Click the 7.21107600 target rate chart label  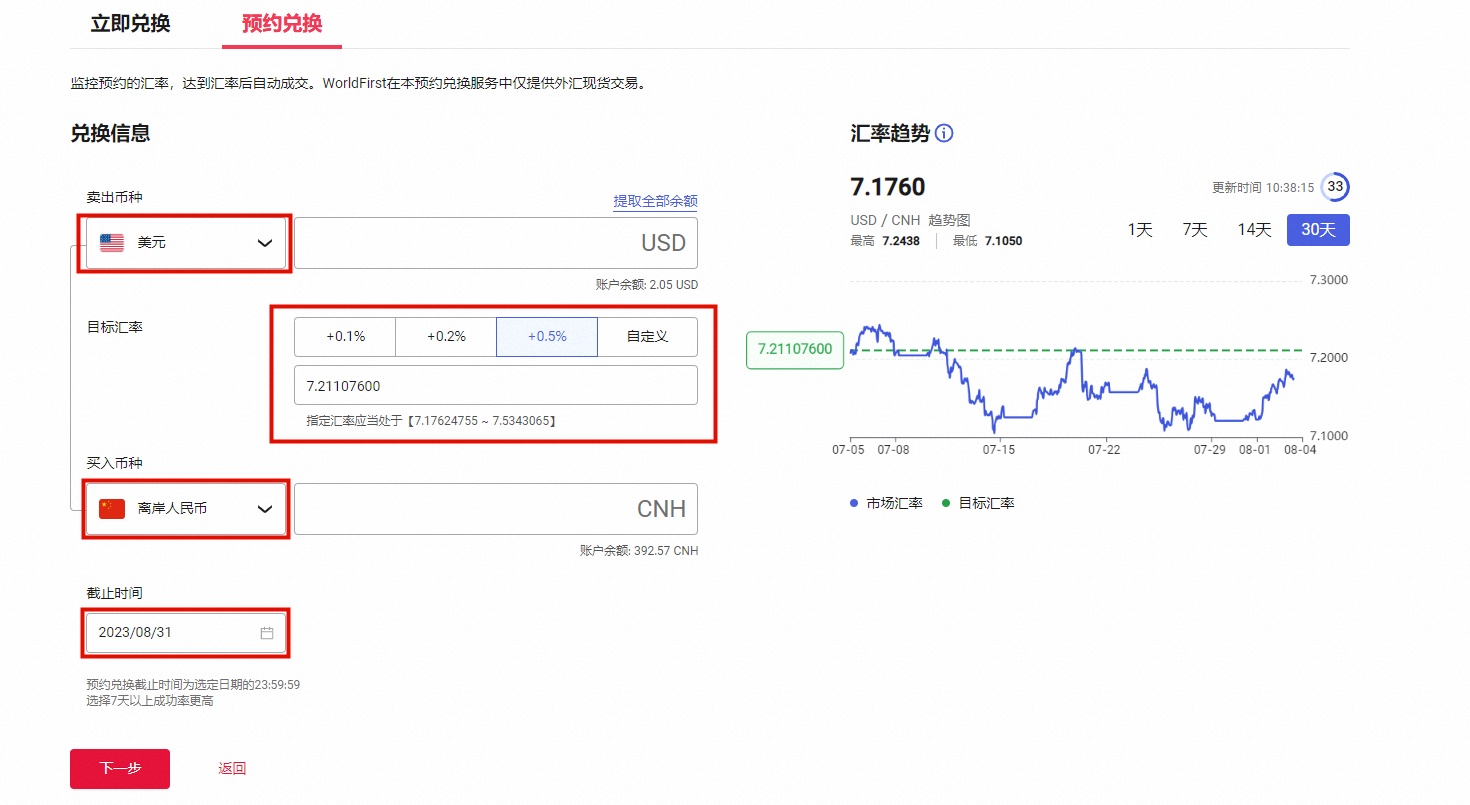coord(795,349)
